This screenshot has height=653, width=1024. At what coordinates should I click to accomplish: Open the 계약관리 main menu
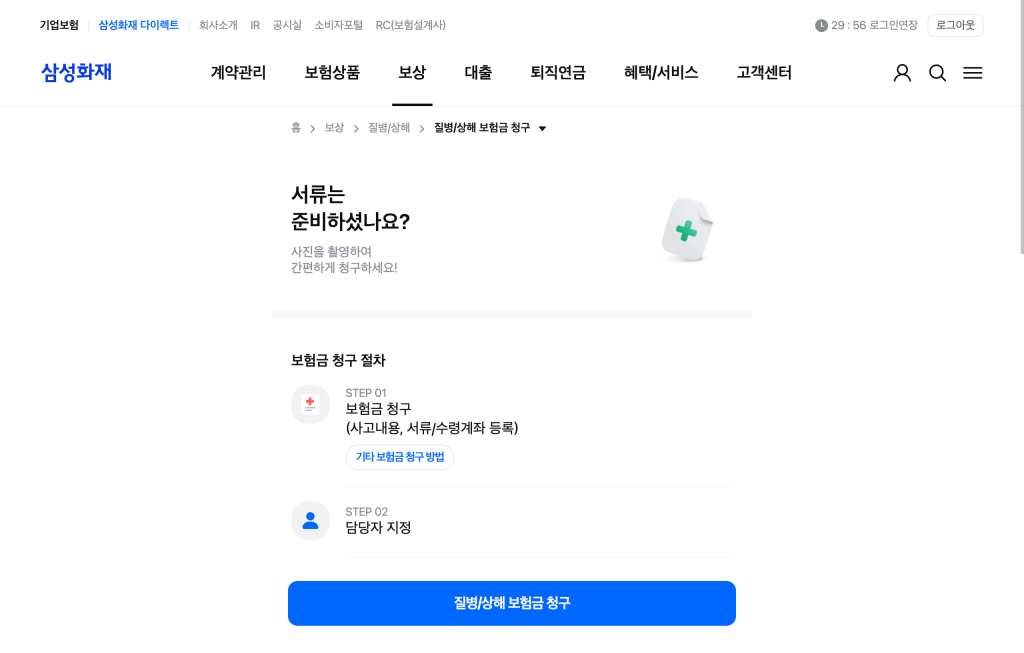[238, 72]
